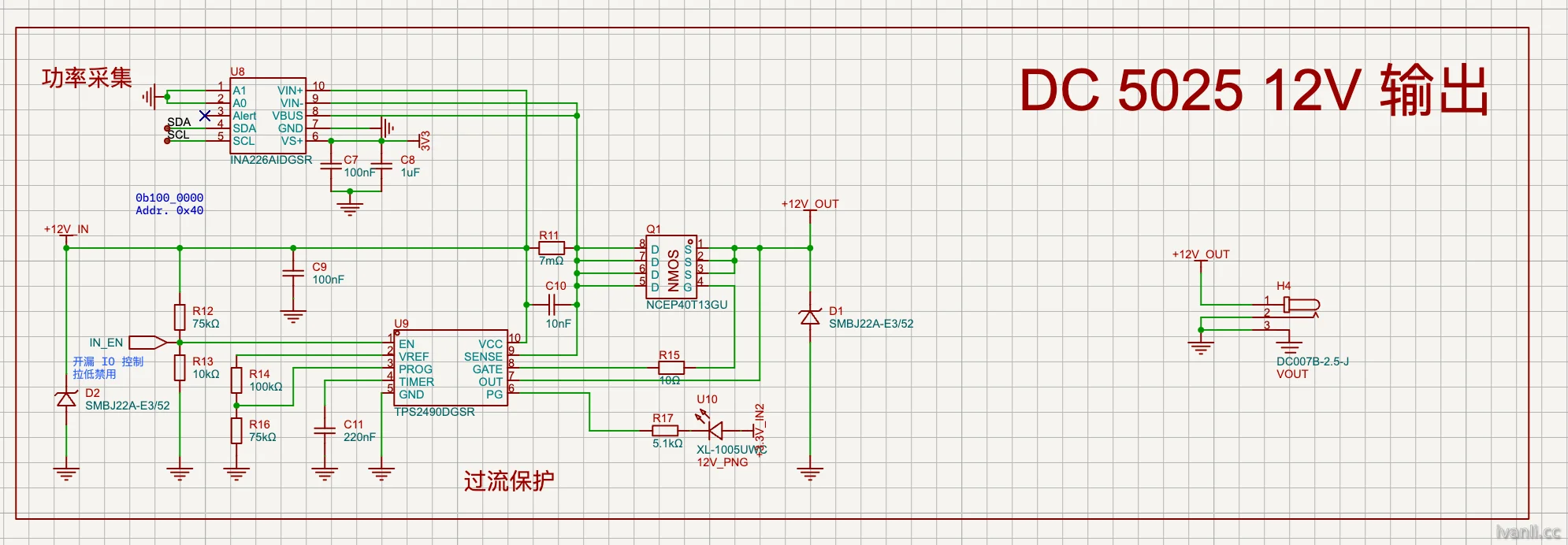Image resolution: width=1568 pixels, height=545 pixels.
Task: Select the "12V_PNG" label text
Action: tap(723, 462)
